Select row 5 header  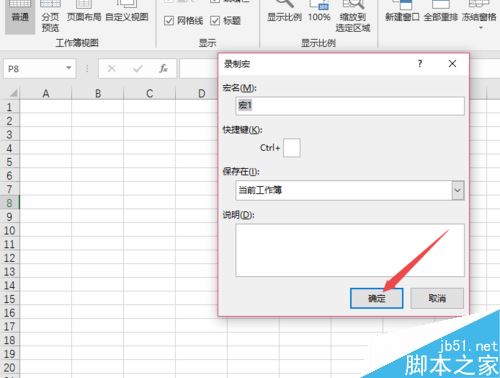click(x=10, y=162)
